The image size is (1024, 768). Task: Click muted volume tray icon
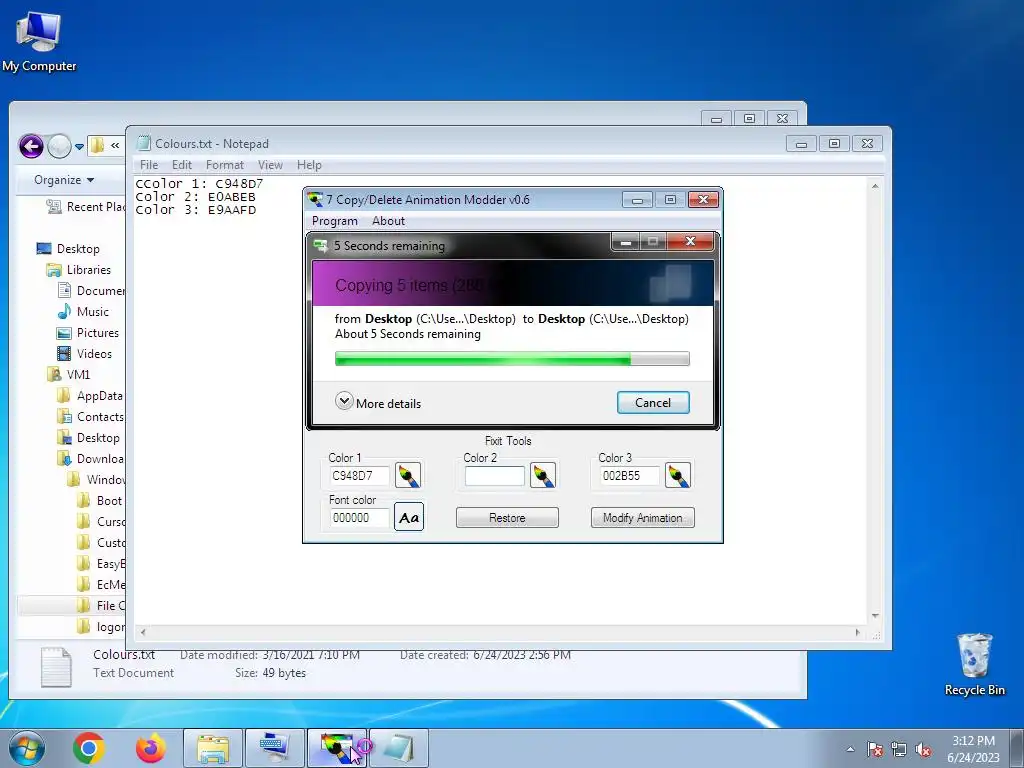click(923, 749)
